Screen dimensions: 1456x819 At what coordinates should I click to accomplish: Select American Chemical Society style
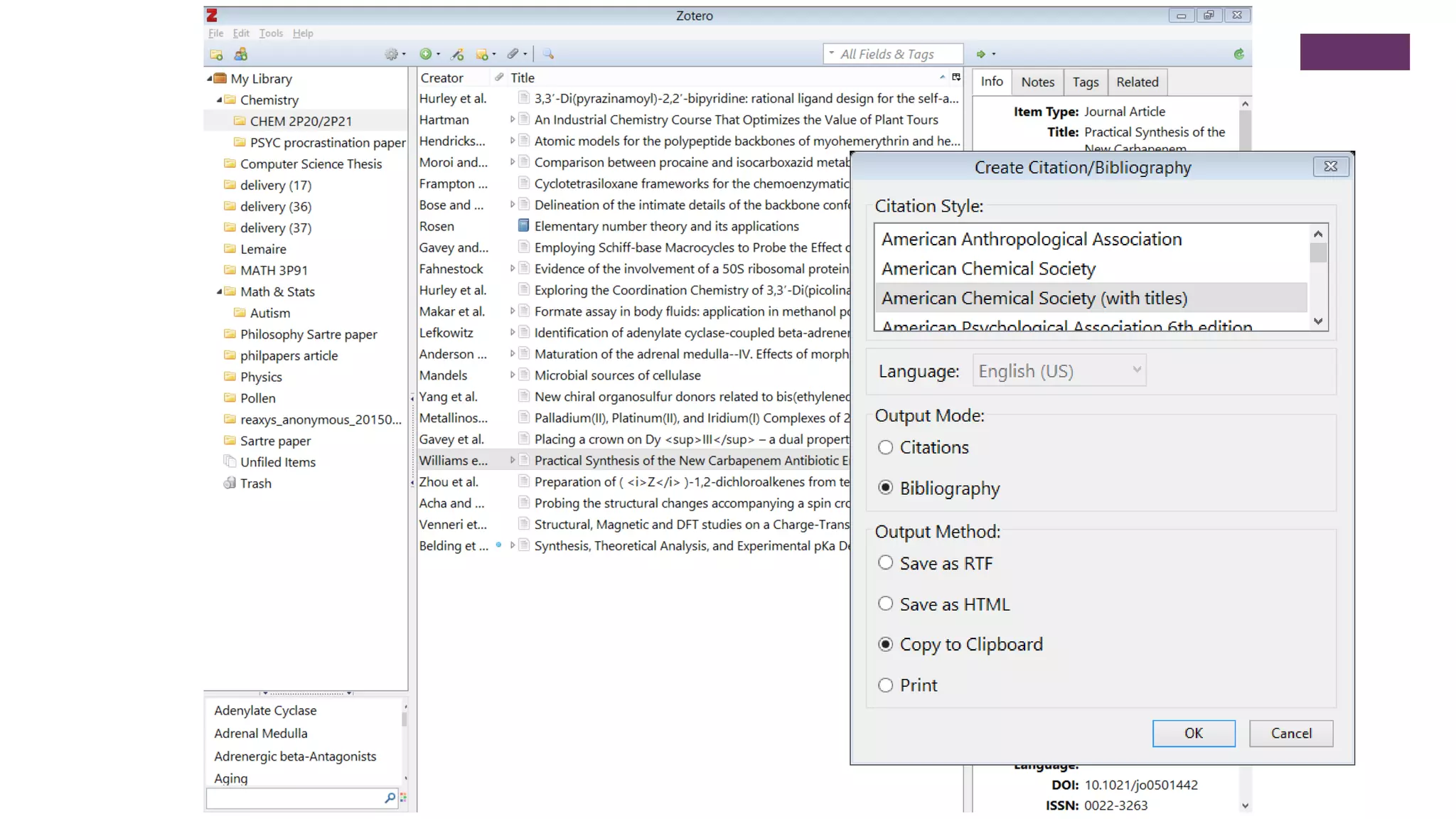[988, 269]
